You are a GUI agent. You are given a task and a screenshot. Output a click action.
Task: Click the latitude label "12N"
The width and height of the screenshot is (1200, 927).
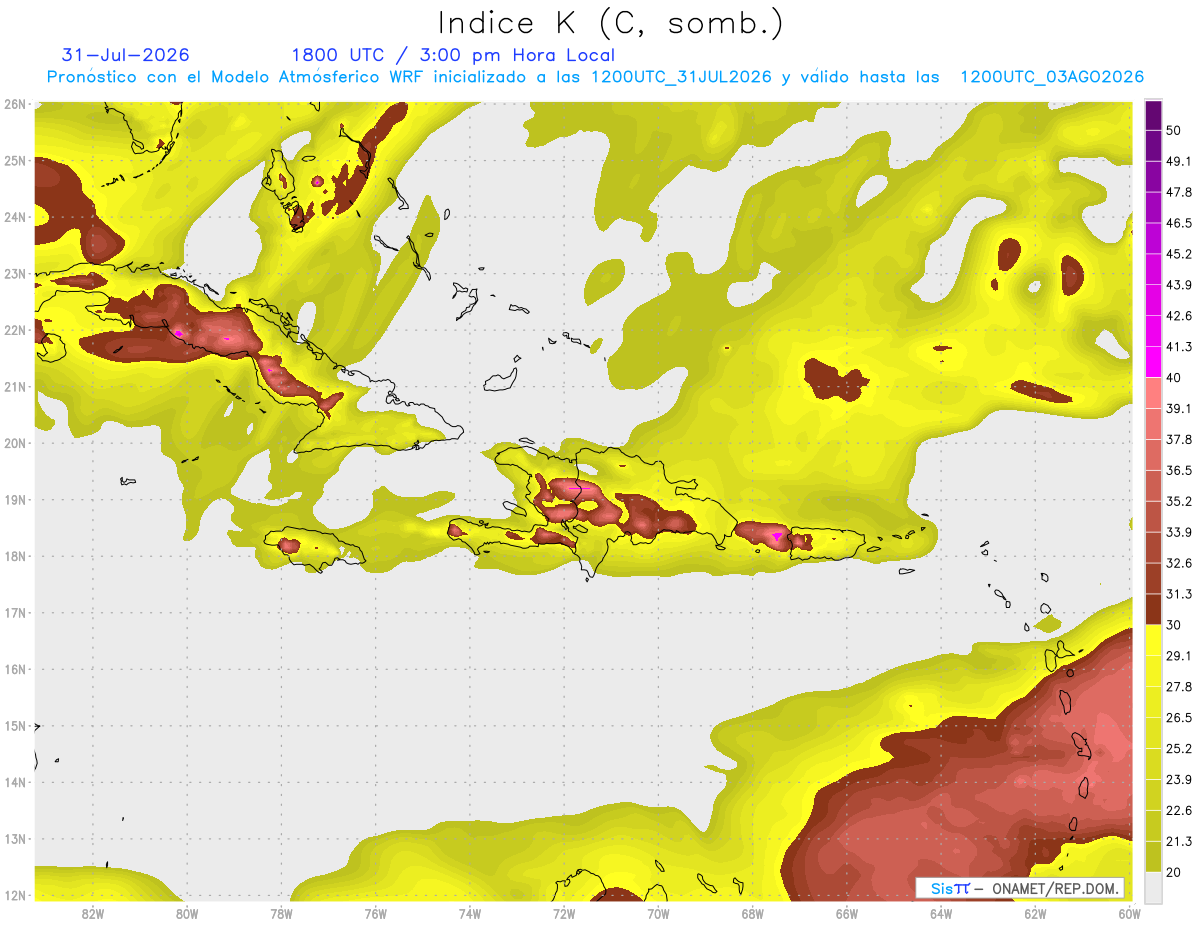click(15, 896)
